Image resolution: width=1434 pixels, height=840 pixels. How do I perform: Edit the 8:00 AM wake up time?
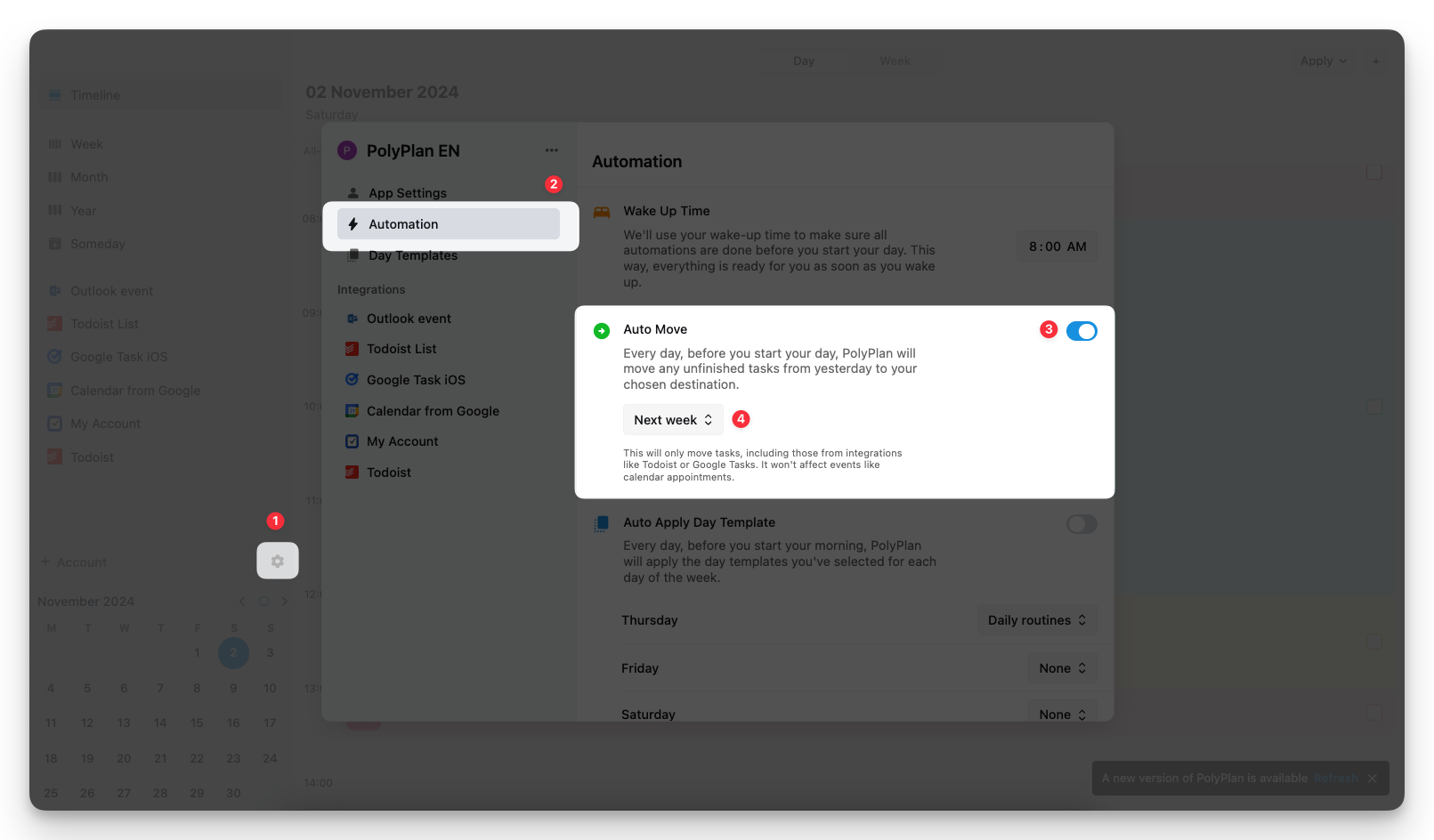[x=1057, y=246]
